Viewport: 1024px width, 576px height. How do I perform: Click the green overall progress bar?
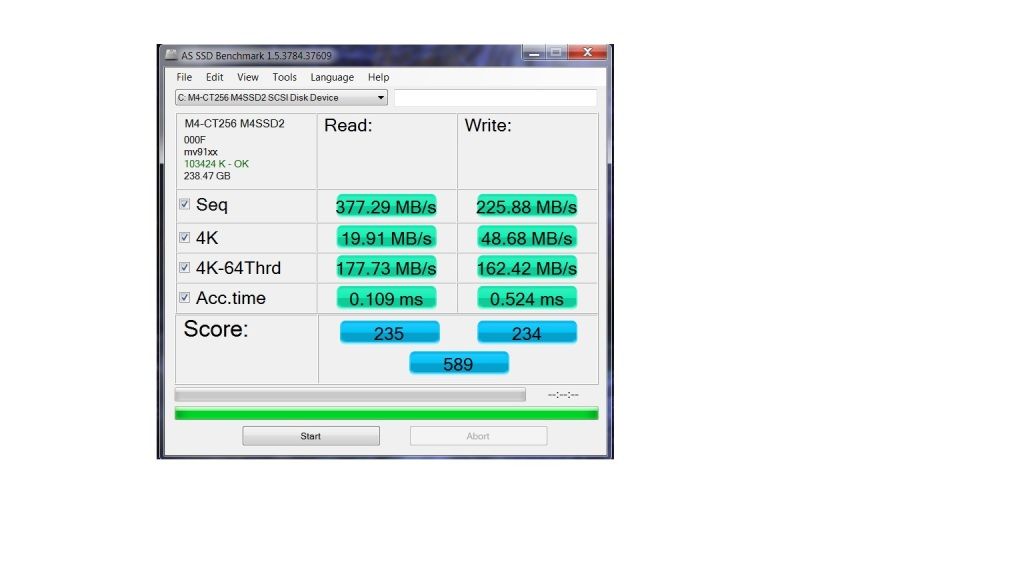pos(387,413)
